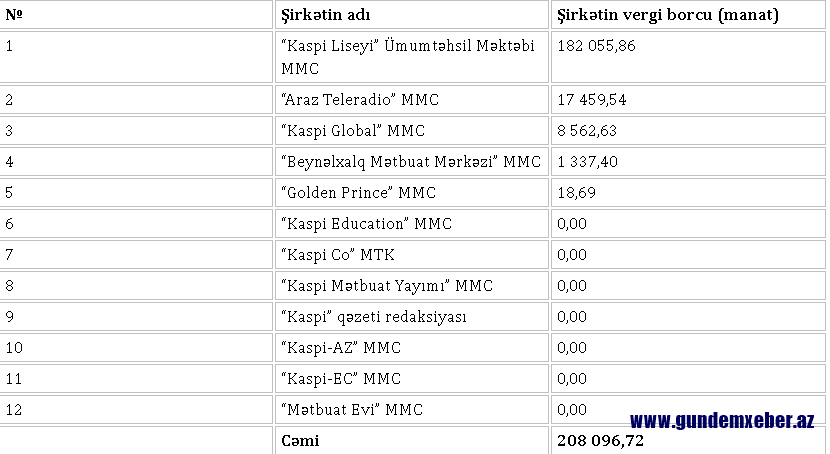Select the "Araz Teleradio" MMC cell

click(411, 99)
